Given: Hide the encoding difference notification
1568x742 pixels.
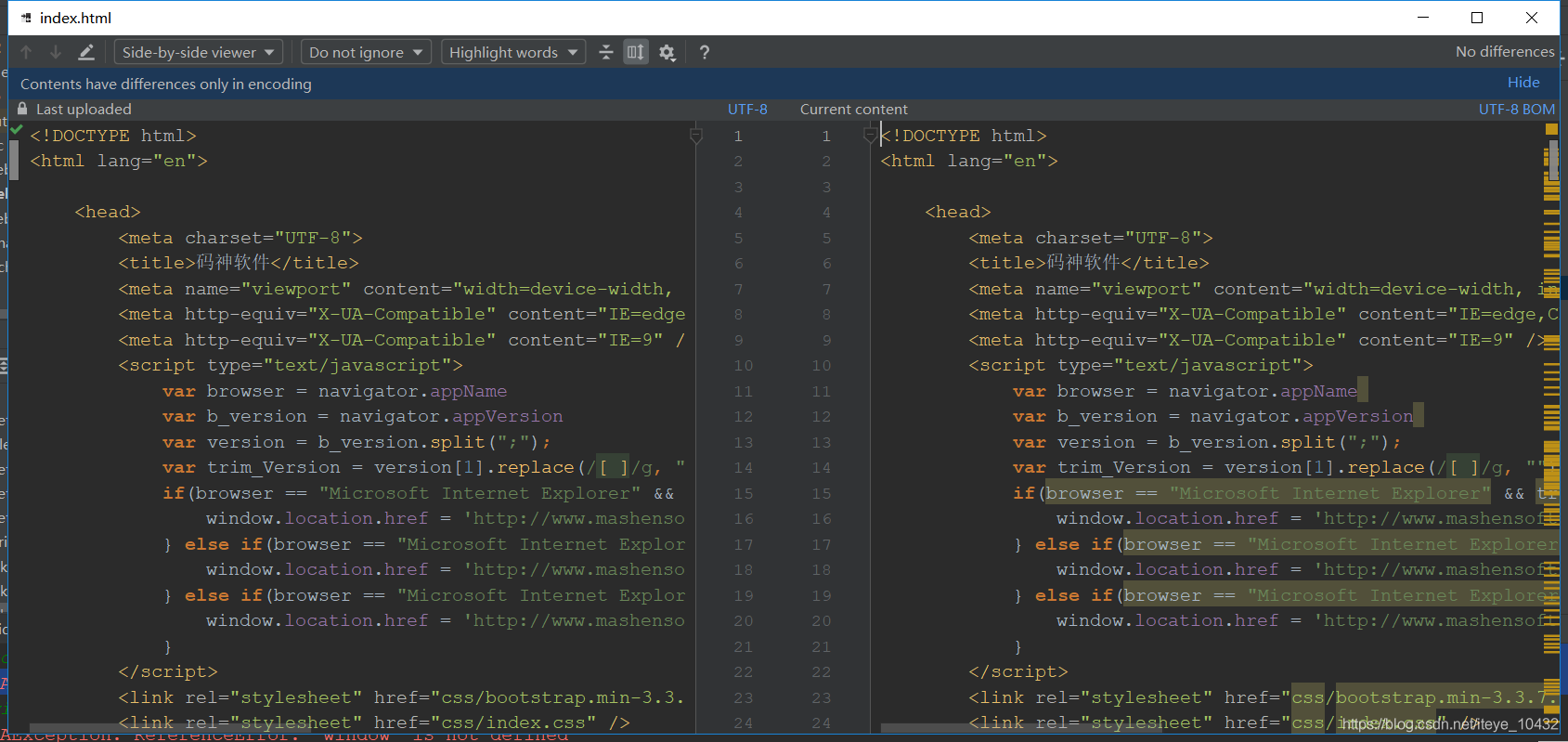Looking at the screenshot, I should 1523,83.
